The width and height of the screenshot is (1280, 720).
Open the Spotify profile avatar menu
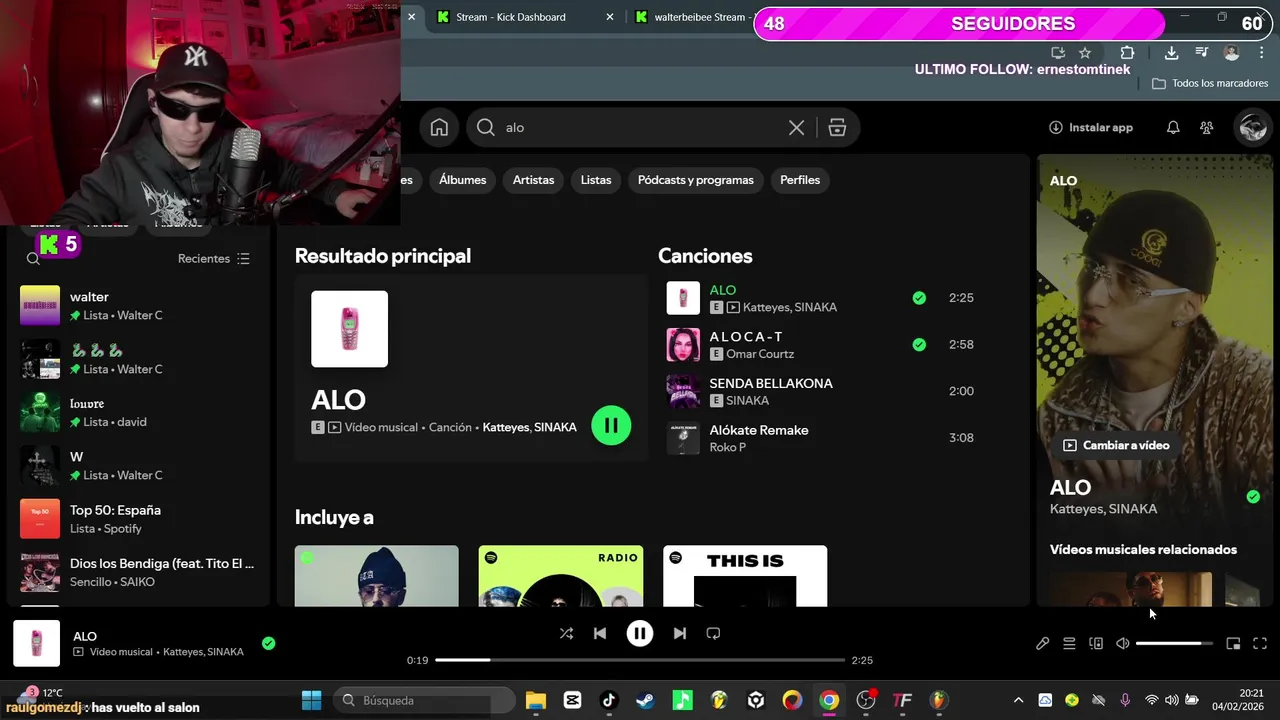point(1252,127)
